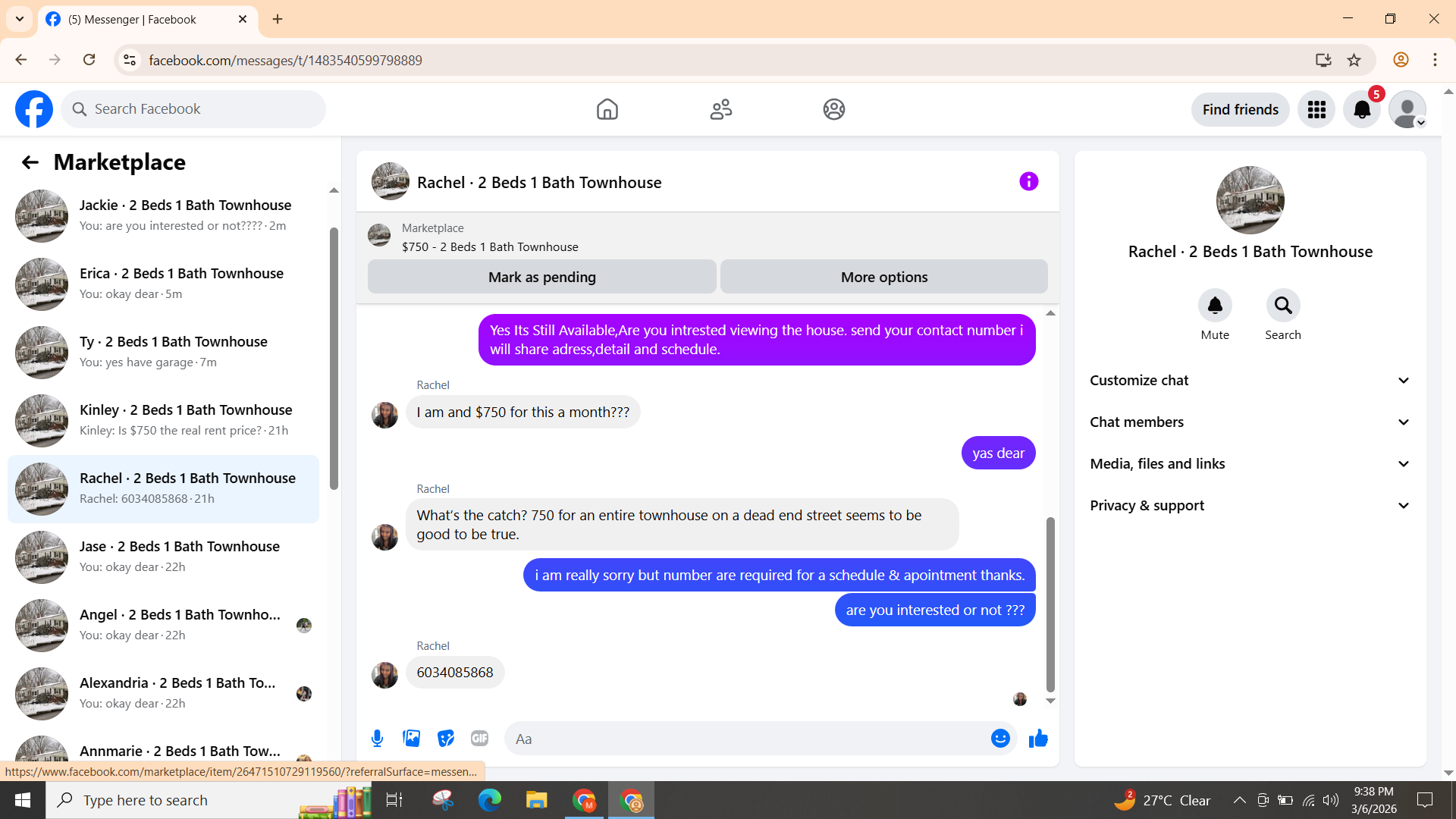The width and height of the screenshot is (1456, 819).
Task: Click the chat messages scrollbar
Action: pyautogui.click(x=1050, y=603)
